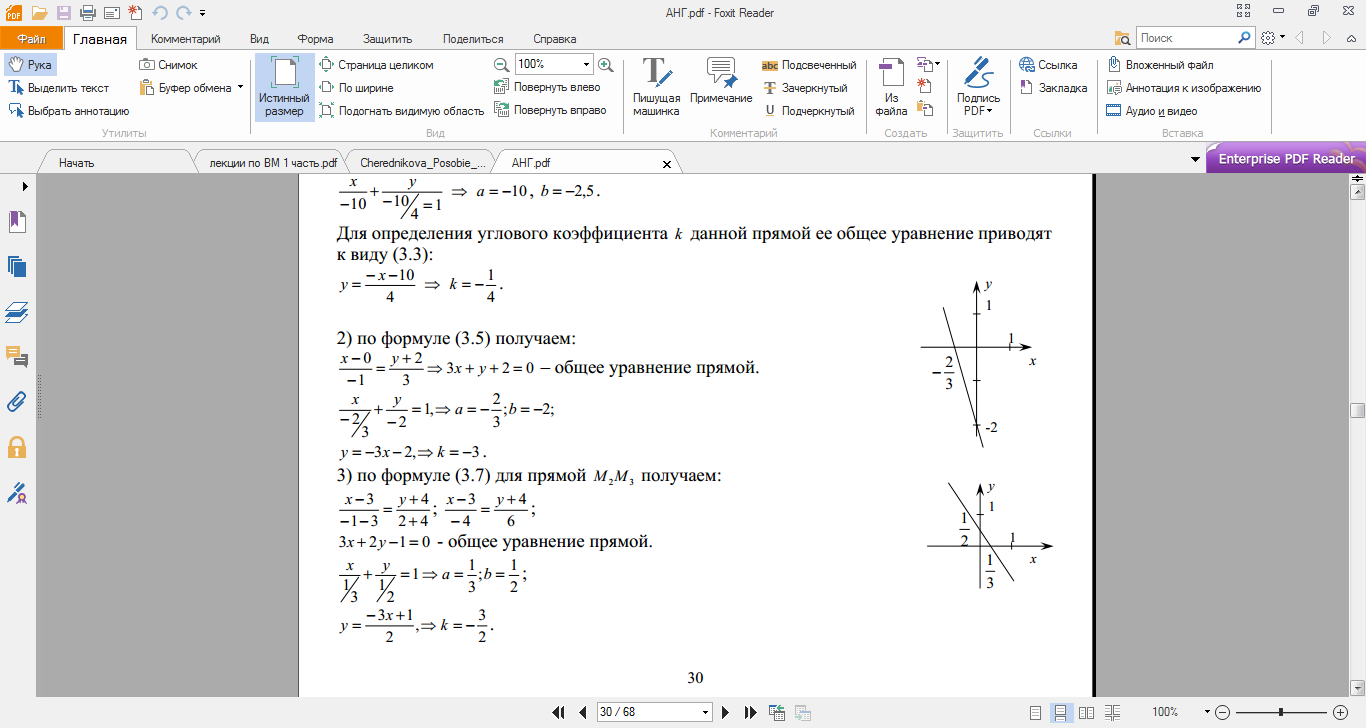This screenshot has height=728, width=1366.
Task: Click Подогнать видимую область
Action: pyautogui.click(x=401, y=111)
